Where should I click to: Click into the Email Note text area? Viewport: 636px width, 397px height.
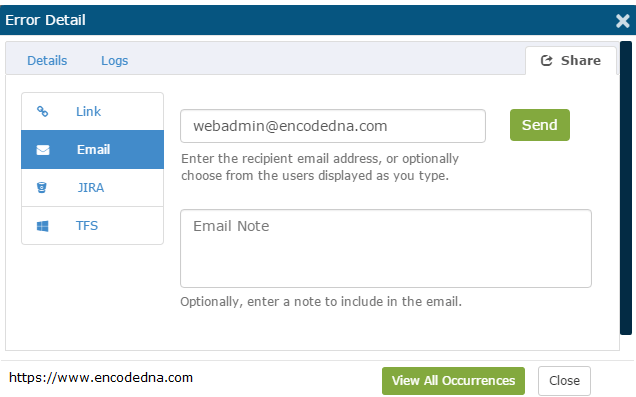click(x=386, y=249)
